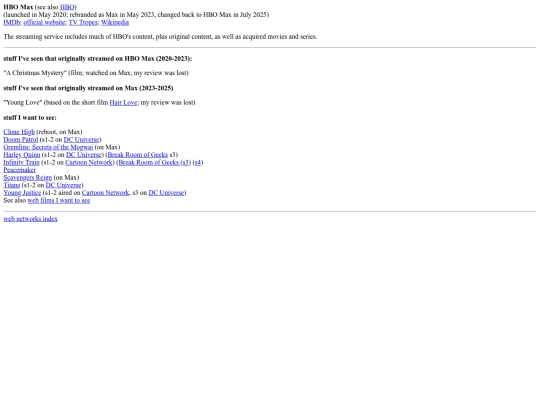
Task: Open Break Room of Geeks (s3) link
Action: click(154, 162)
